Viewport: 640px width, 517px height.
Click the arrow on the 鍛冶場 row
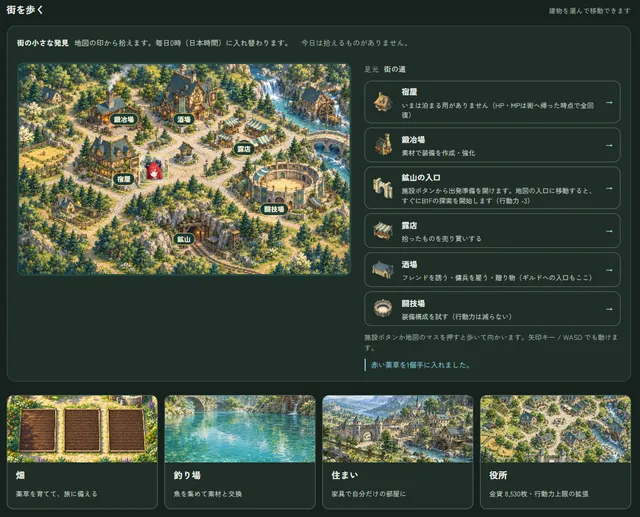[x=609, y=145]
